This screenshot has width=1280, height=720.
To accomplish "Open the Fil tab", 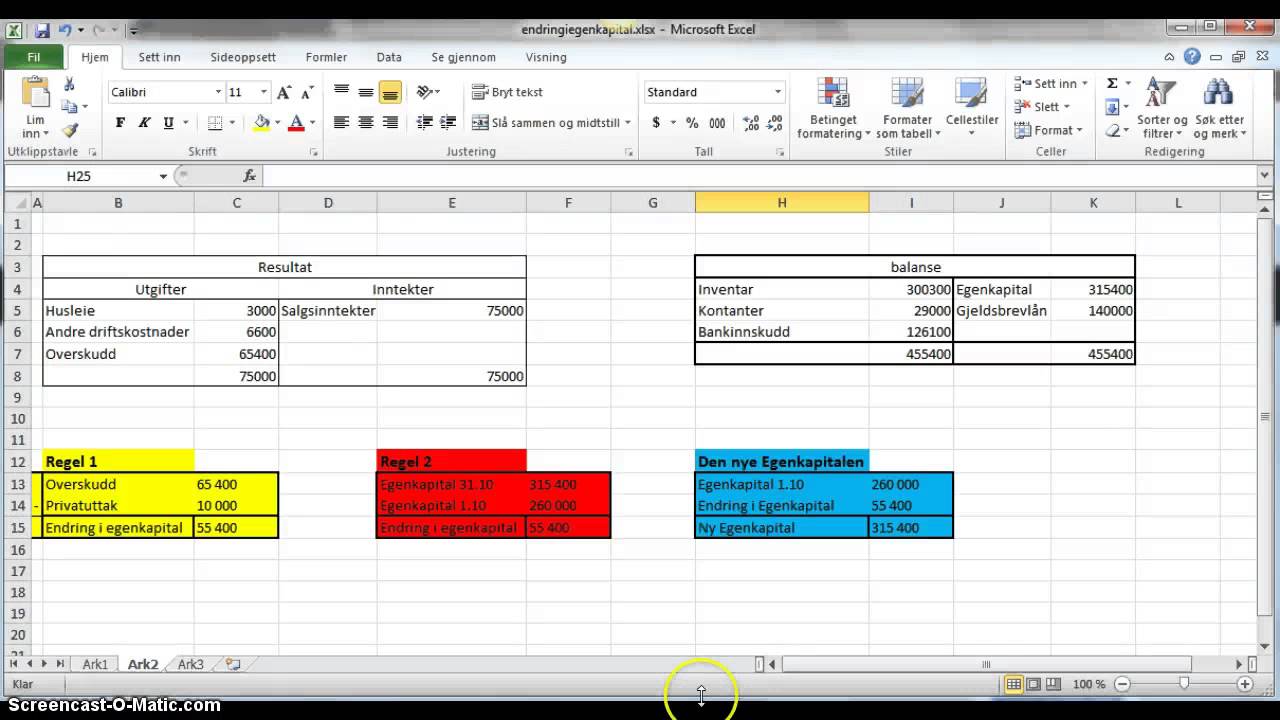I will (x=34, y=57).
